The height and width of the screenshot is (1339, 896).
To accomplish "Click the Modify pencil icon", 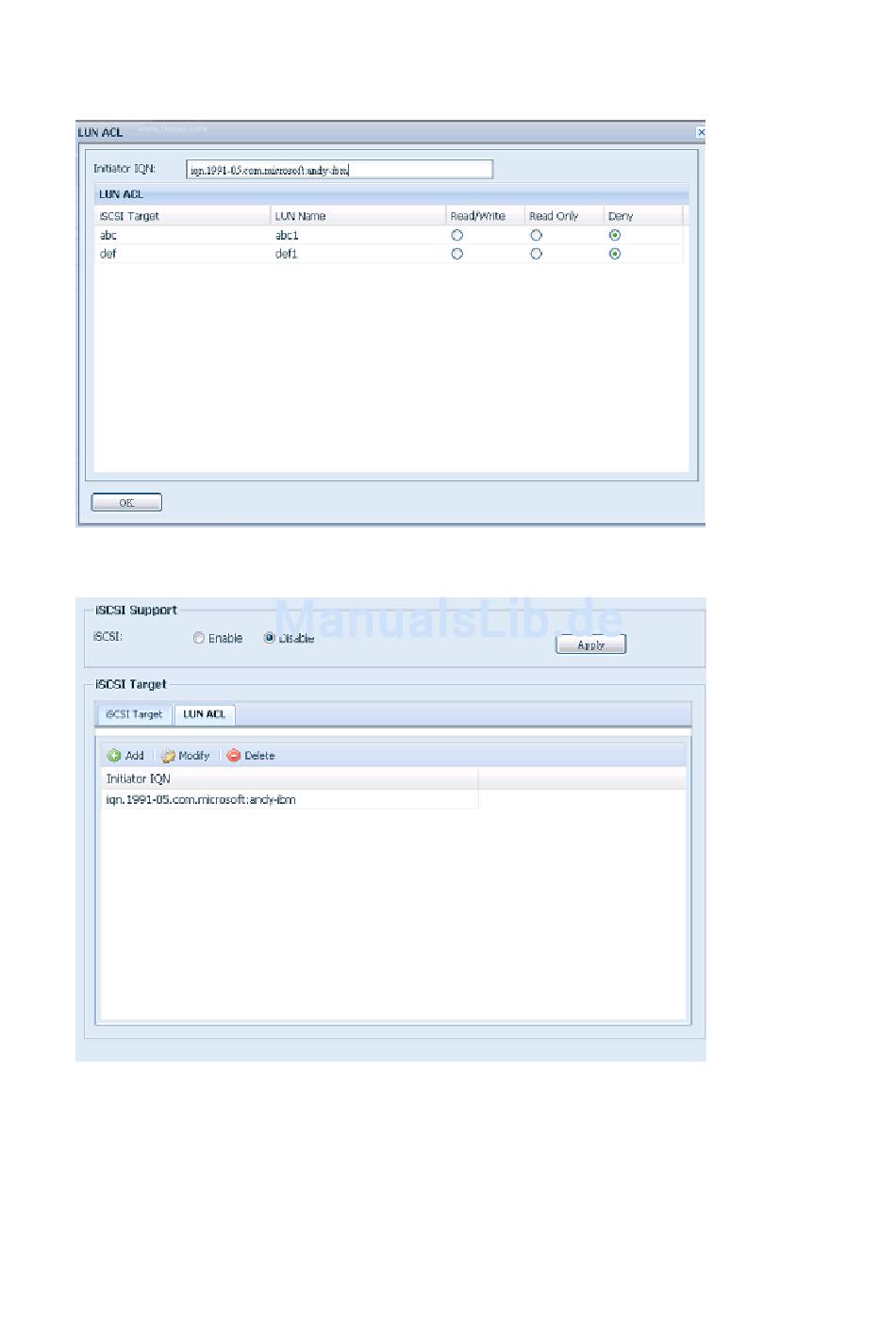I will click(168, 756).
